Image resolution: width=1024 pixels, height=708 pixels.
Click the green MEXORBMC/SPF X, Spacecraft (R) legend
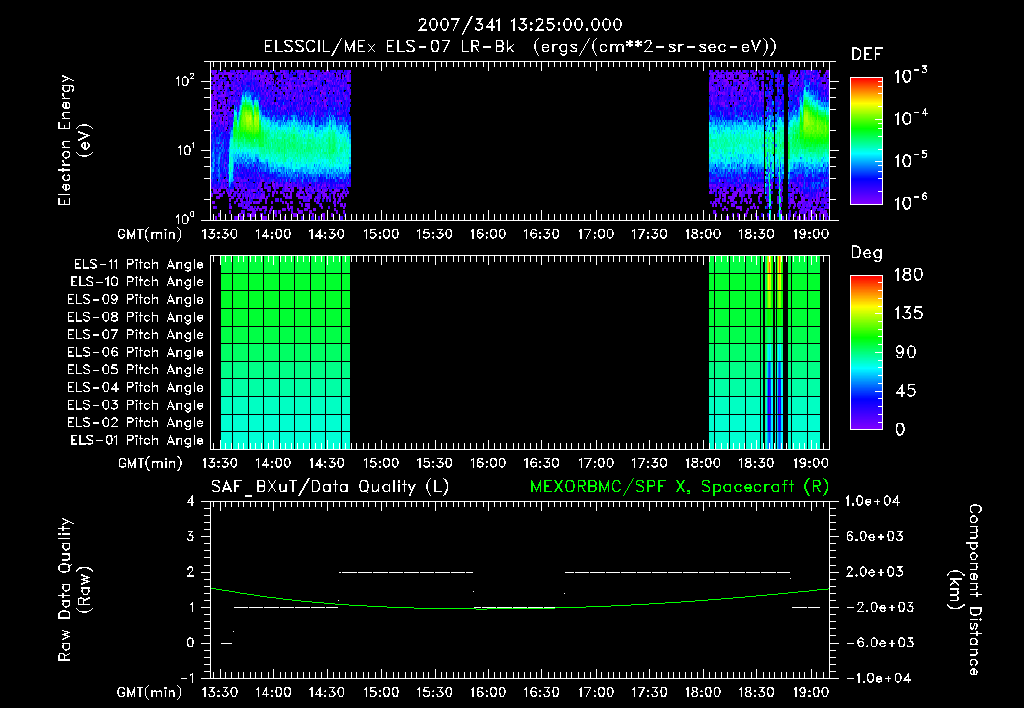click(x=679, y=487)
